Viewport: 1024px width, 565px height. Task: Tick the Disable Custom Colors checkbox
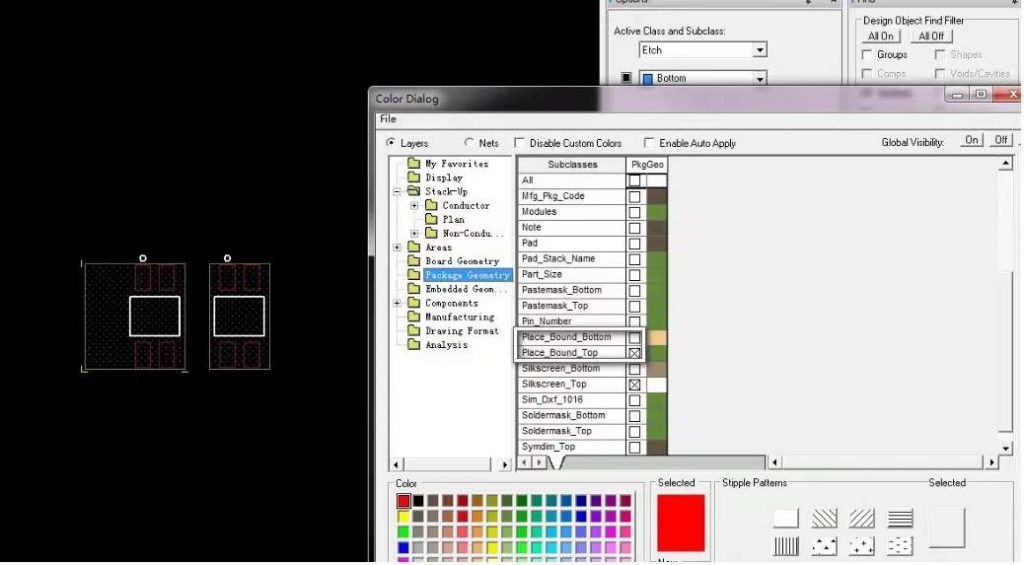(x=520, y=143)
